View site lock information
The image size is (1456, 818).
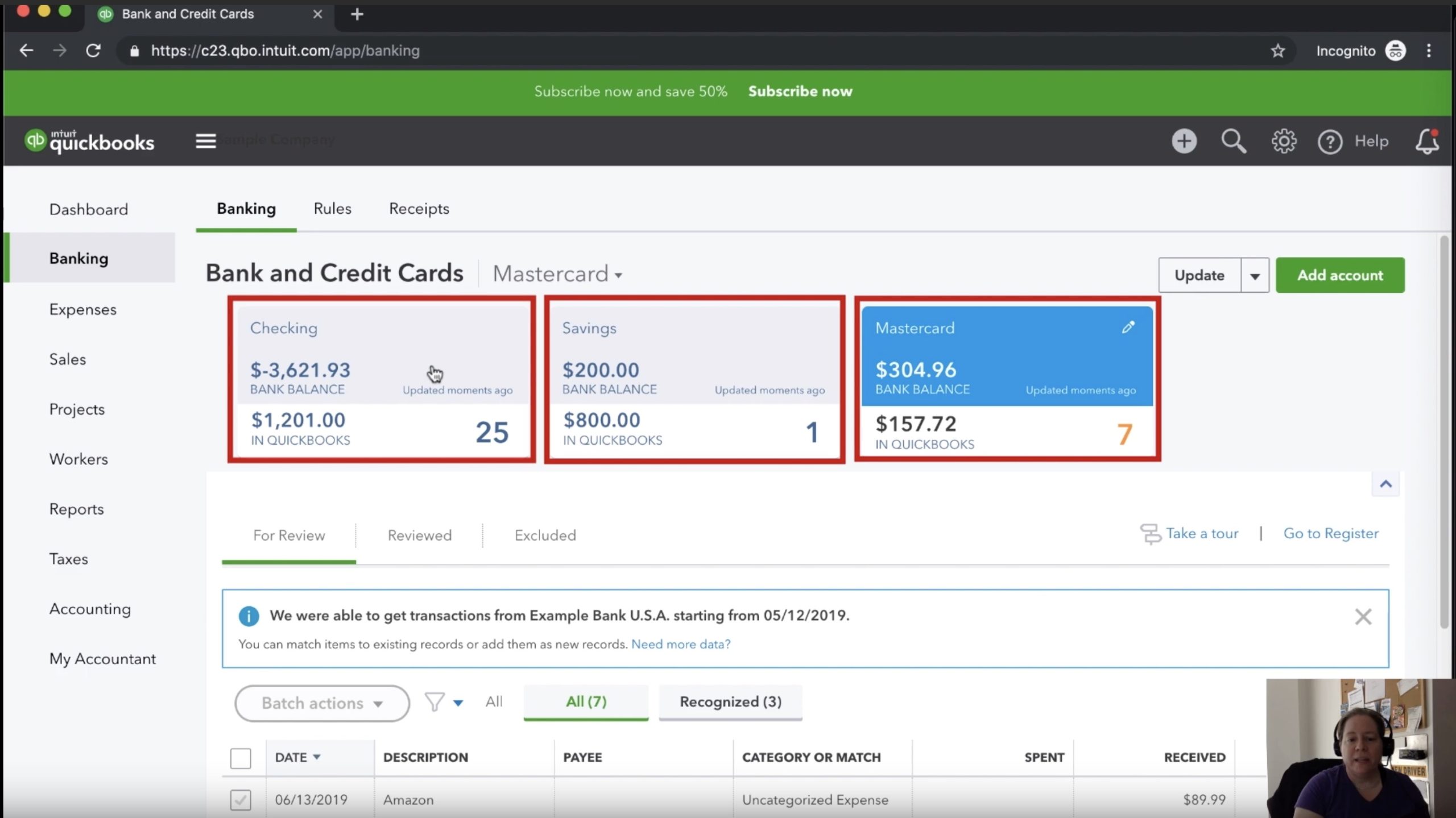coord(134,51)
